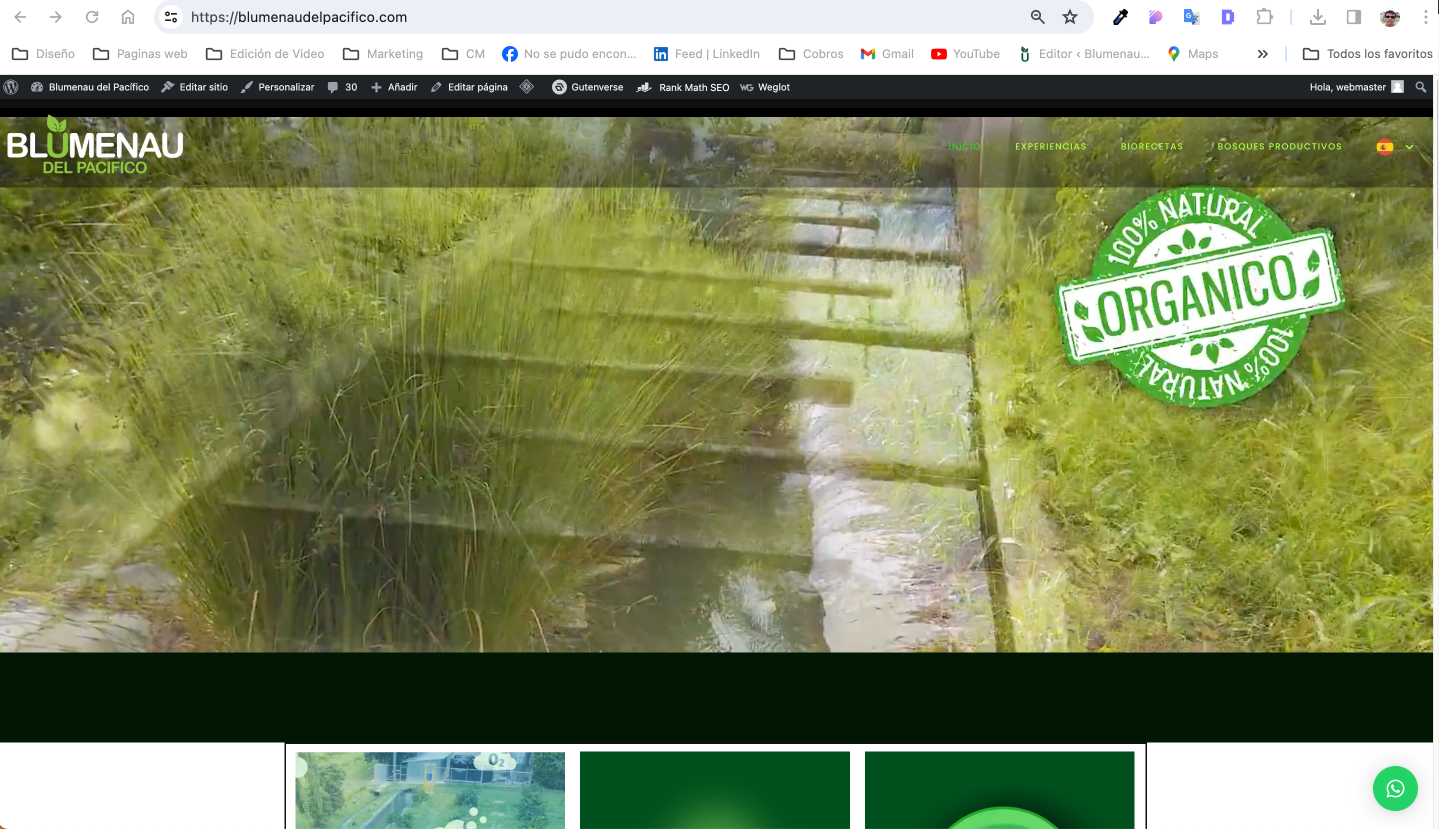Open the purple gradient extension icon
This screenshot has width=1439, height=830.
point(1156,17)
